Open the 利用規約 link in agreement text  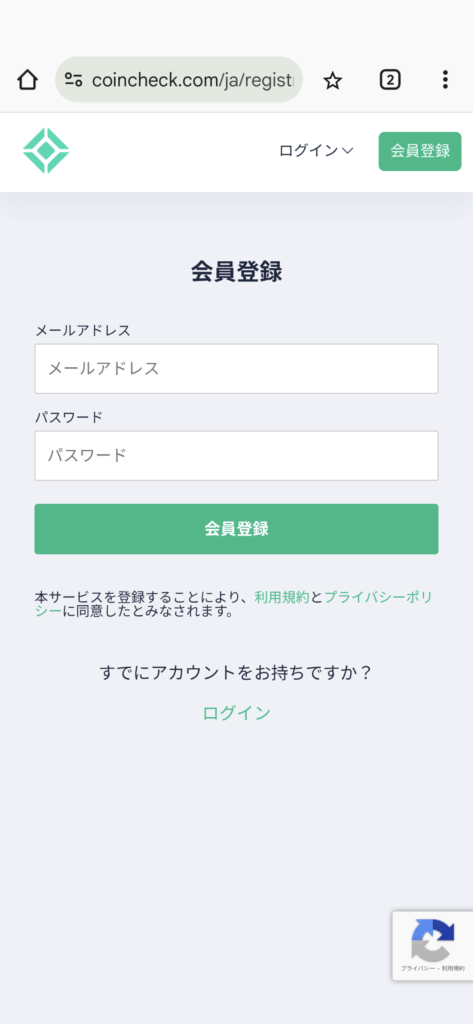pyautogui.click(x=282, y=597)
